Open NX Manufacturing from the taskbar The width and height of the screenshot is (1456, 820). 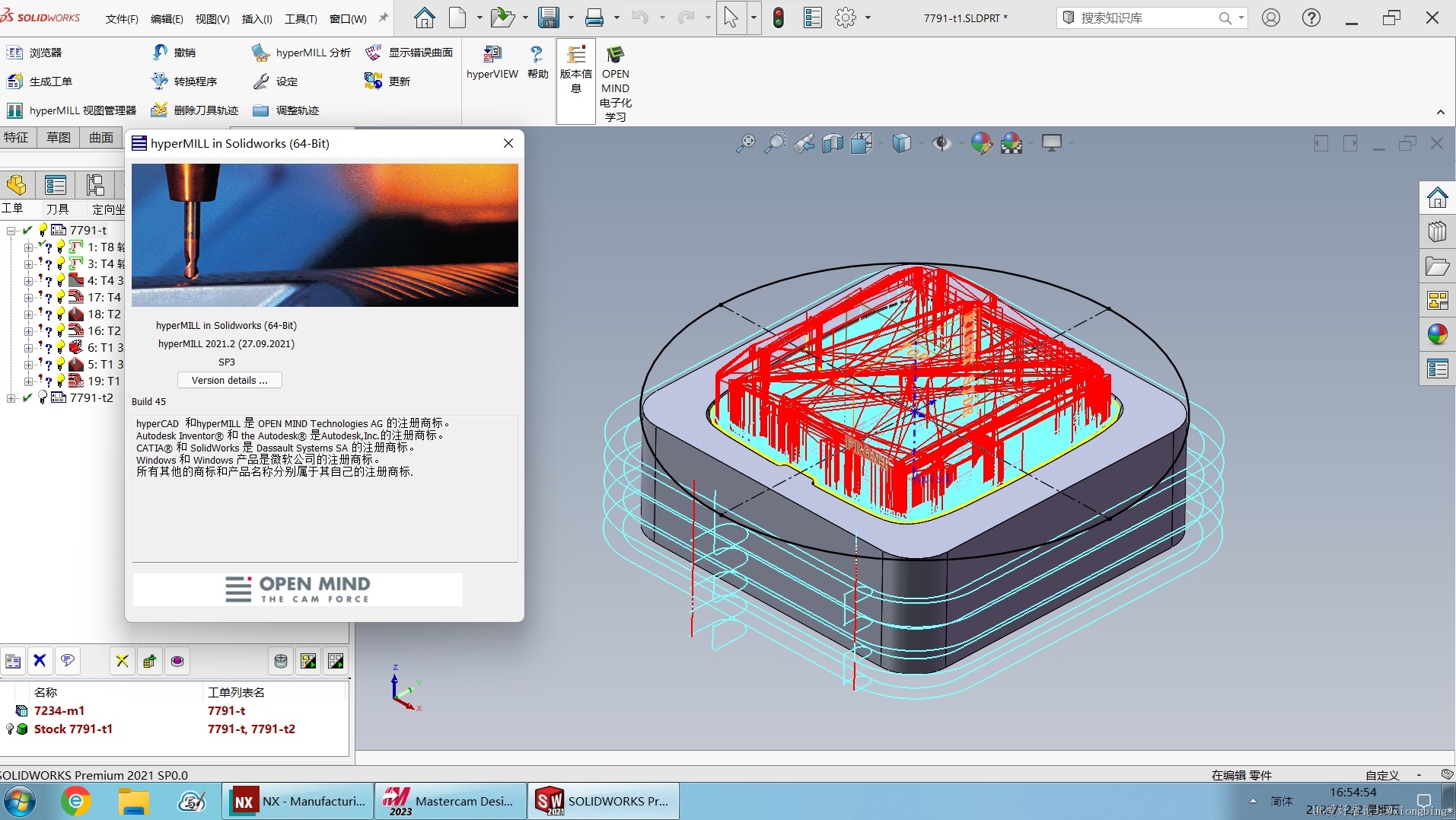(298, 801)
